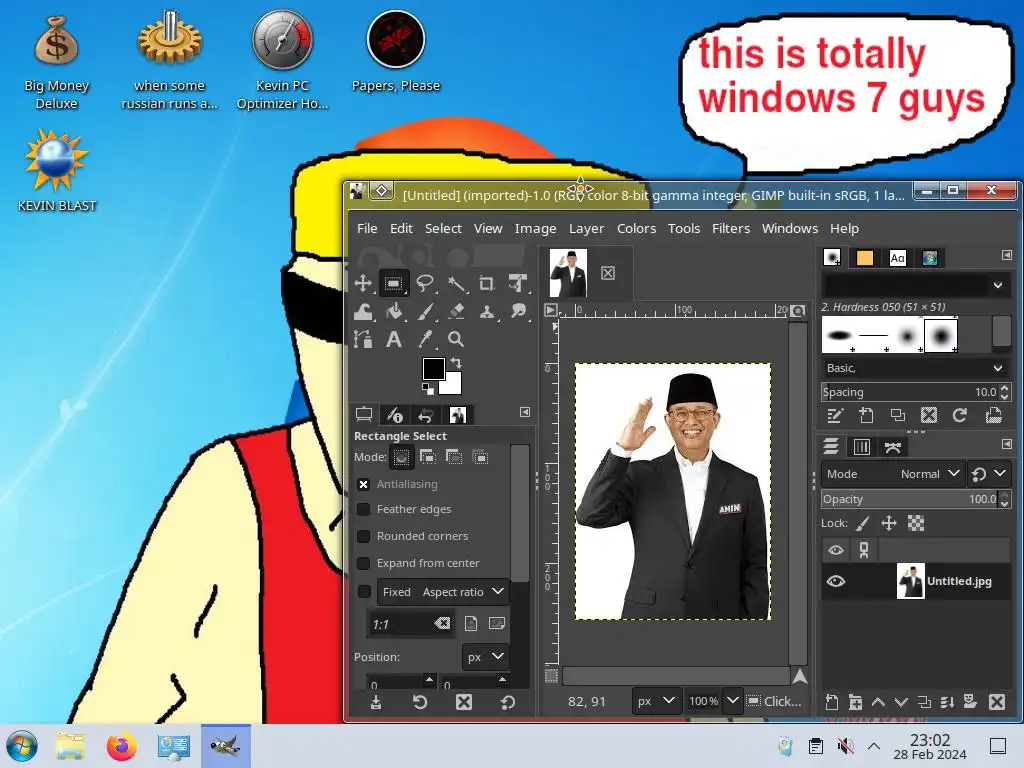The image size is (1024, 768).
Task: Select the Rectangle Select tool
Action: click(394, 283)
